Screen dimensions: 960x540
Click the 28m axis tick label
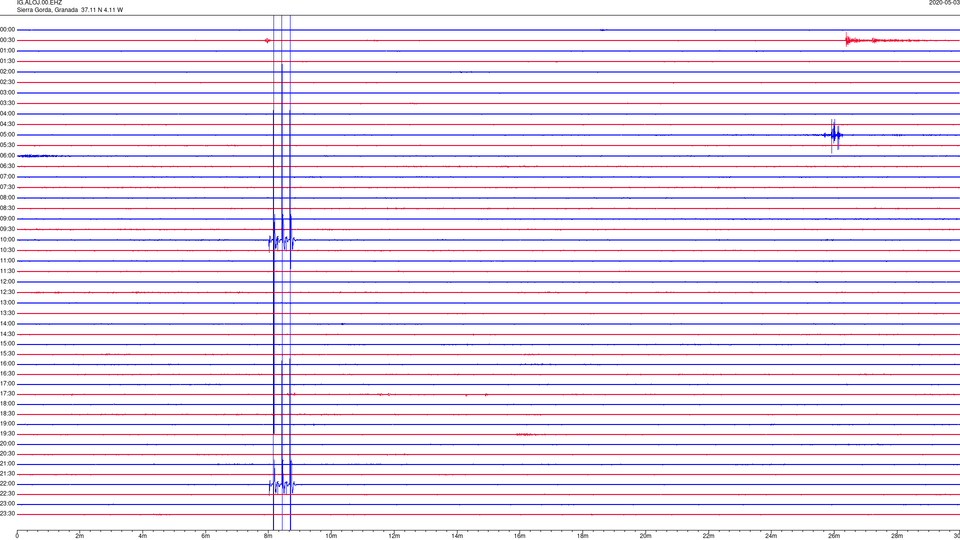point(897,536)
